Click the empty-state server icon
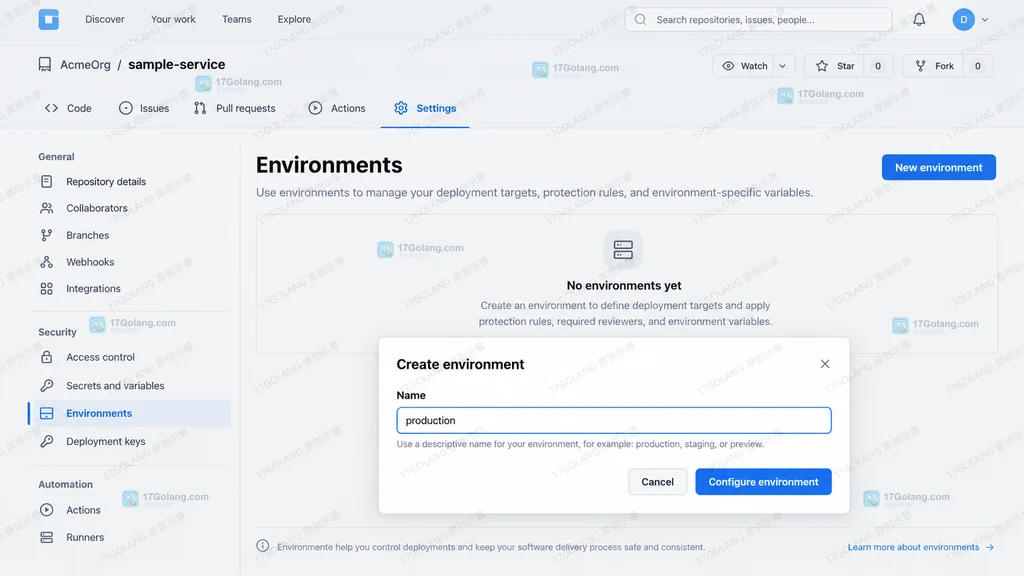Screen dimensions: 1024x576 click(623, 249)
